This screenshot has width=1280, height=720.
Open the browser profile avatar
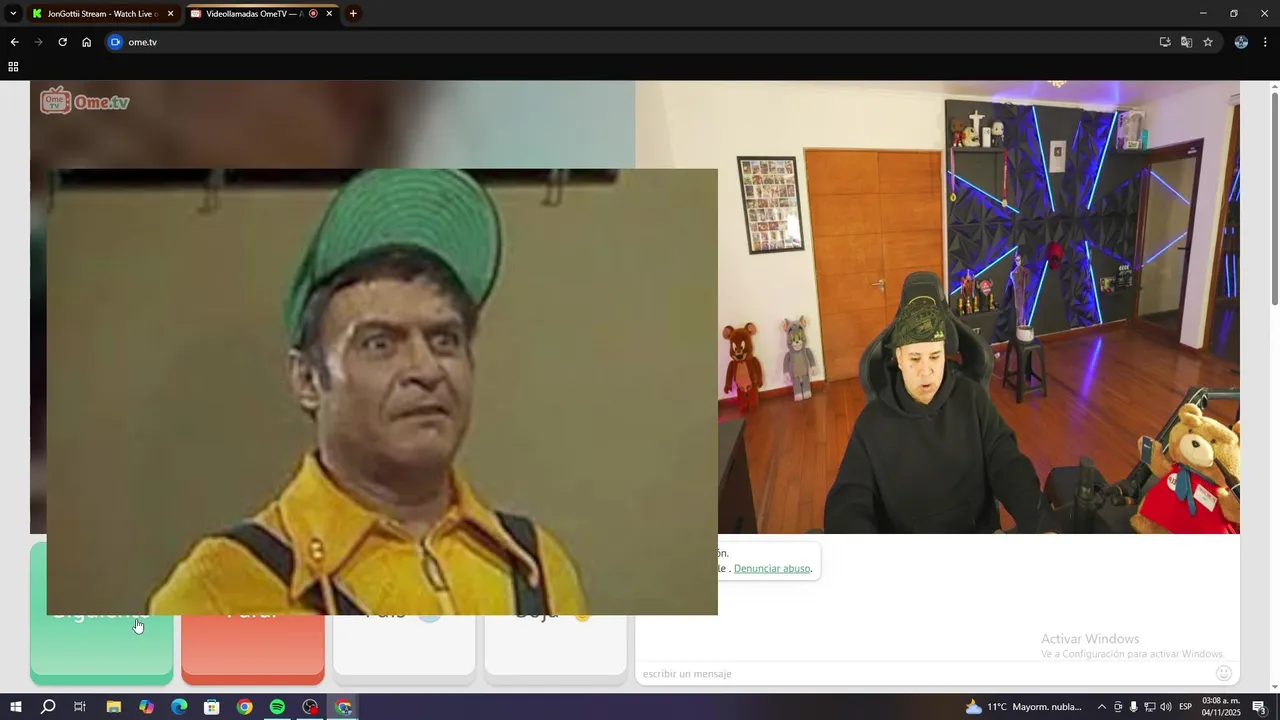[1241, 42]
